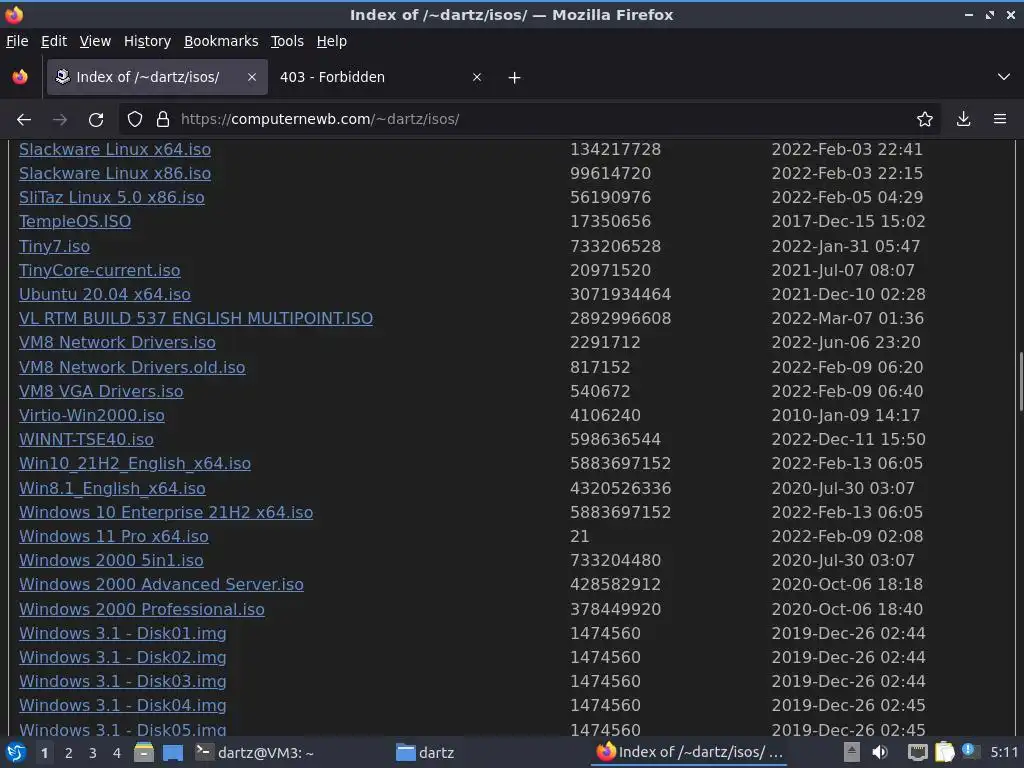
Task: Open a new tab with plus button
Action: point(515,78)
